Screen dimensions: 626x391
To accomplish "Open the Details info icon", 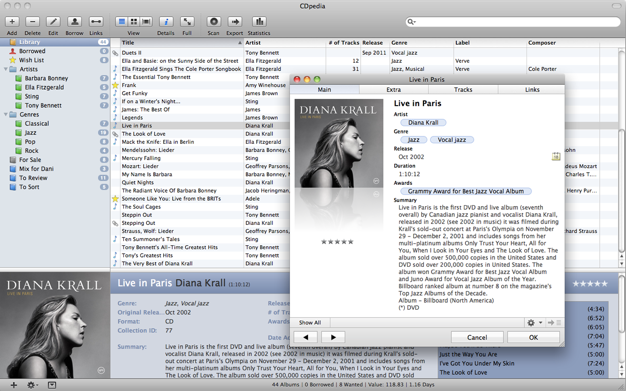I will pos(166,22).
